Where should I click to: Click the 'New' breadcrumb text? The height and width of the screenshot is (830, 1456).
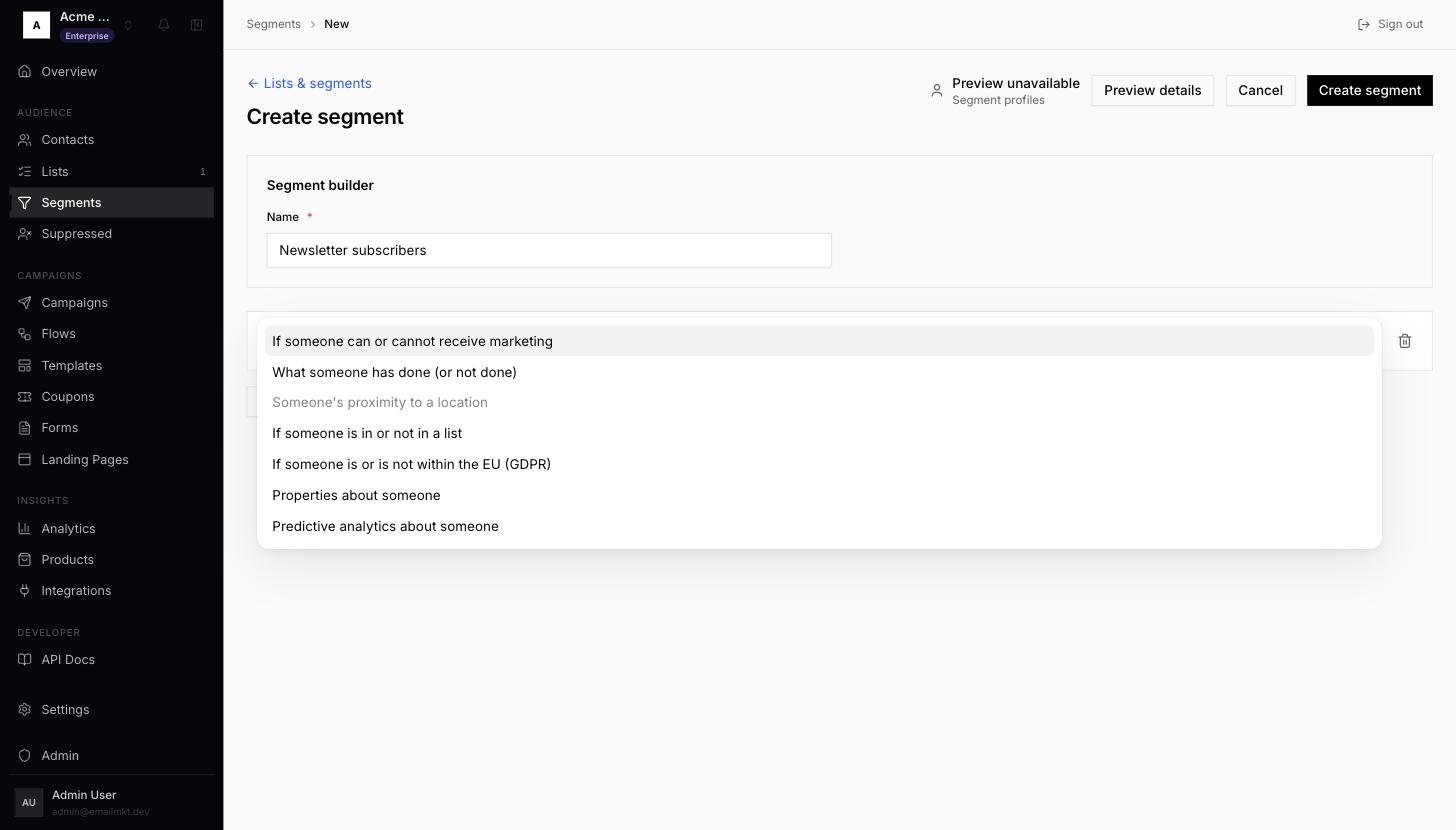pos(336,24)
